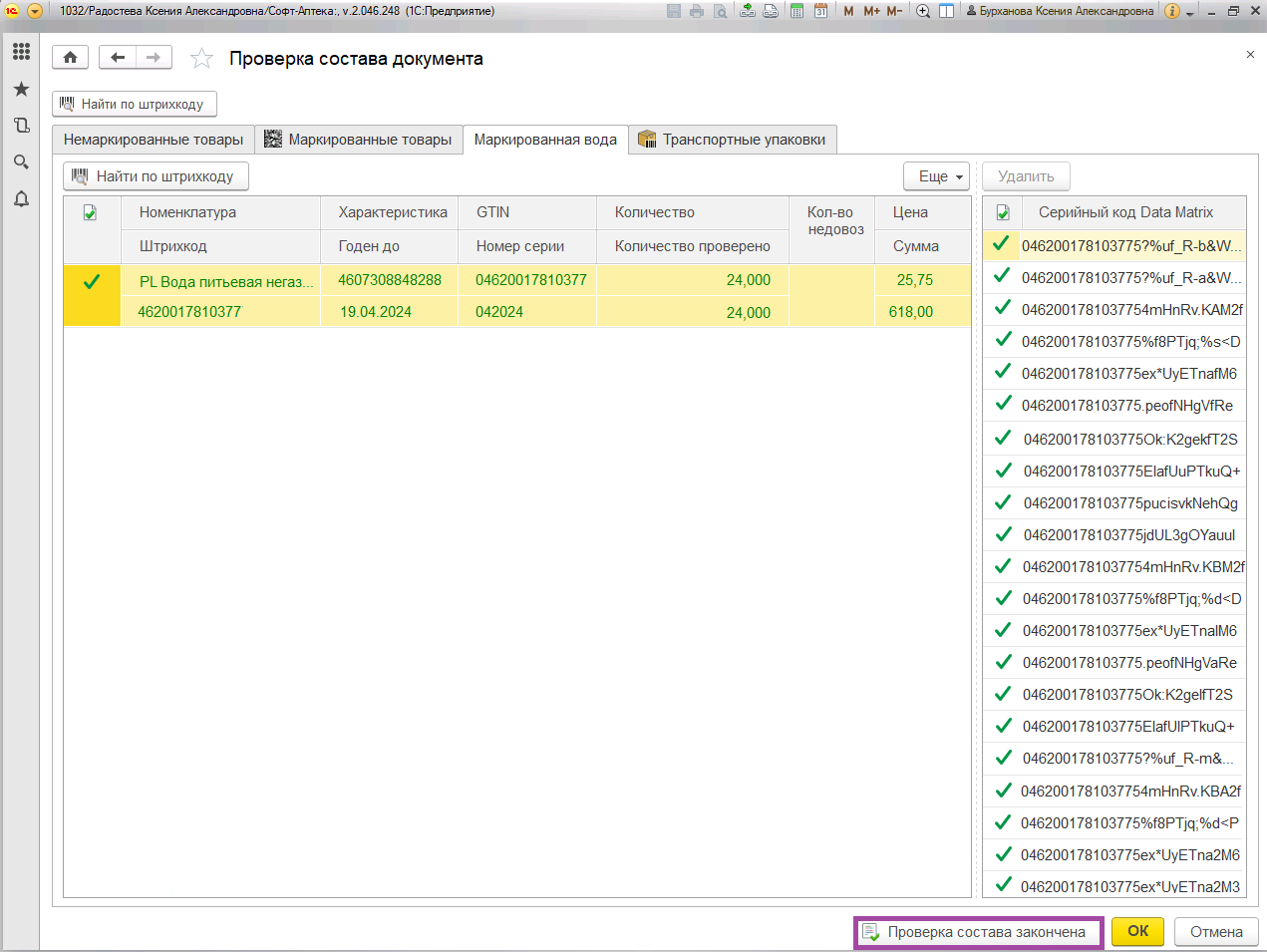Switch to the Немаркированные товары tab
The image size is (1267, 952).
click(x=154, y=140)
